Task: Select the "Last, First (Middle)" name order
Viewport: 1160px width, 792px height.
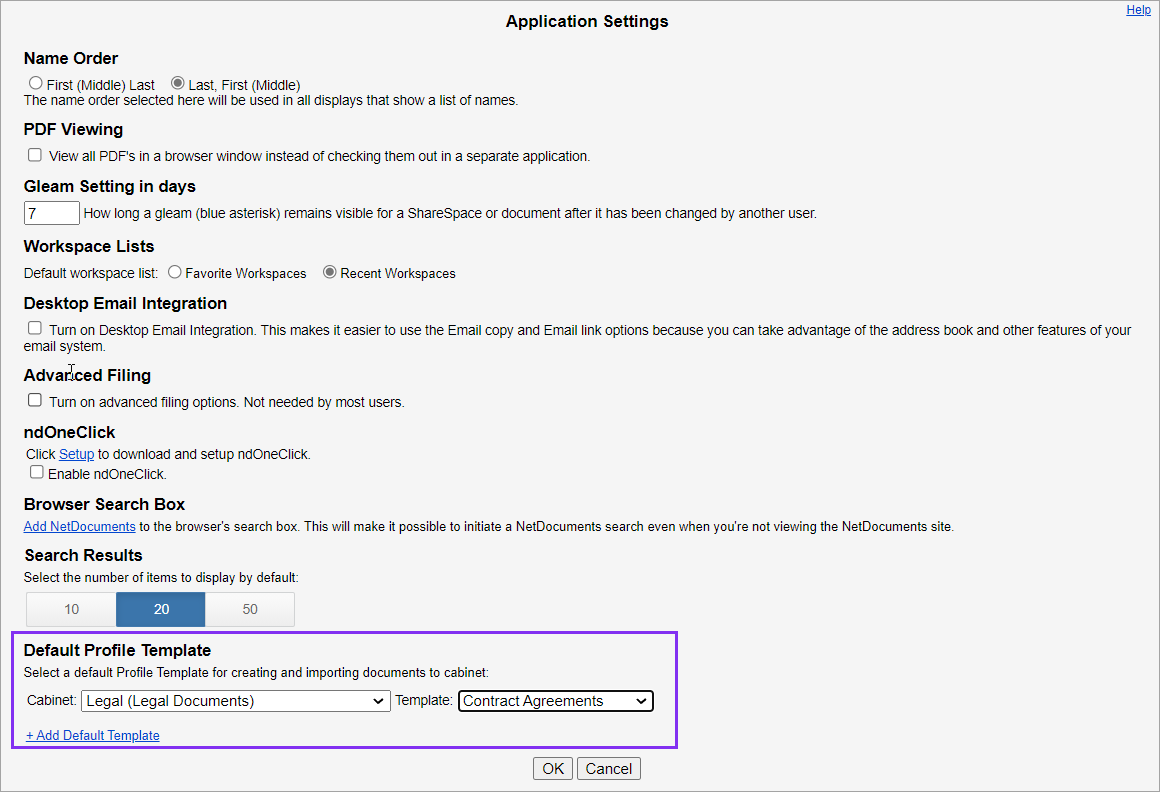Action: point(177,84)
